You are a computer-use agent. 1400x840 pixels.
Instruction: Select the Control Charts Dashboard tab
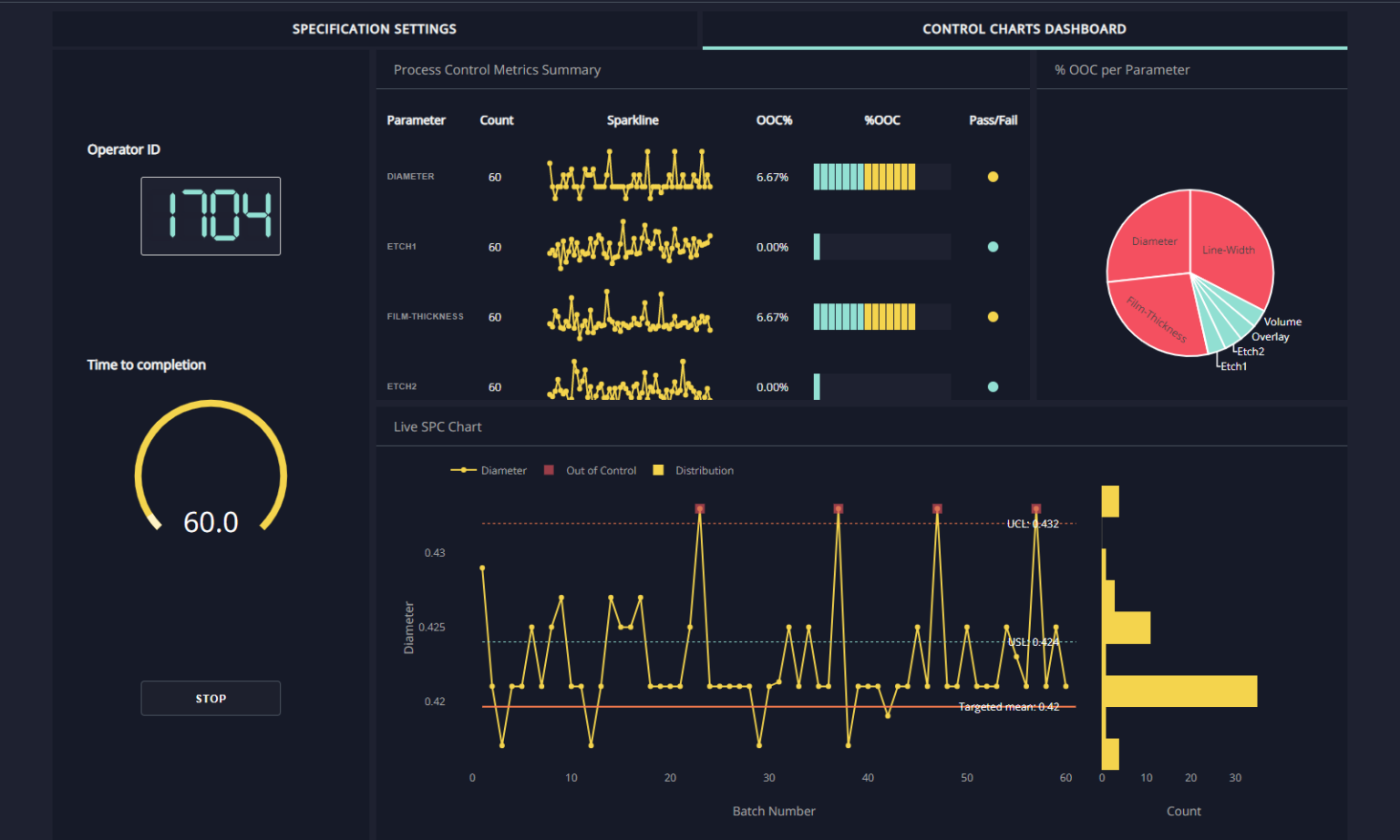1023,28
